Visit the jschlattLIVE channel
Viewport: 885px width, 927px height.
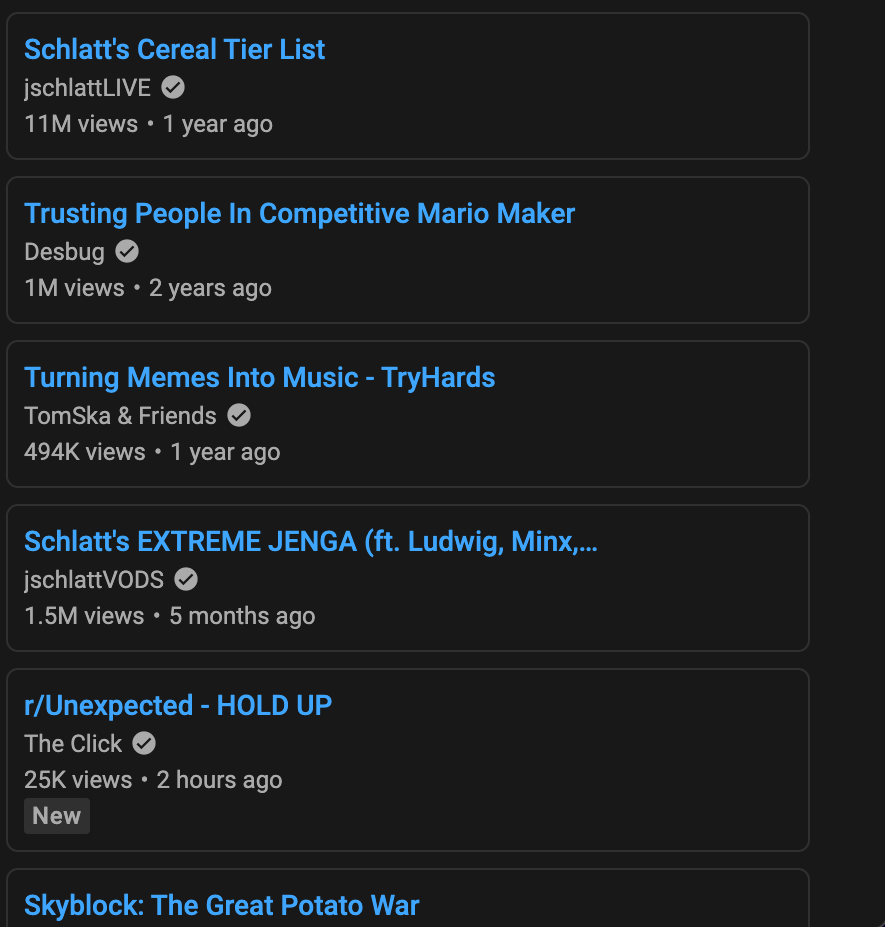87,88
